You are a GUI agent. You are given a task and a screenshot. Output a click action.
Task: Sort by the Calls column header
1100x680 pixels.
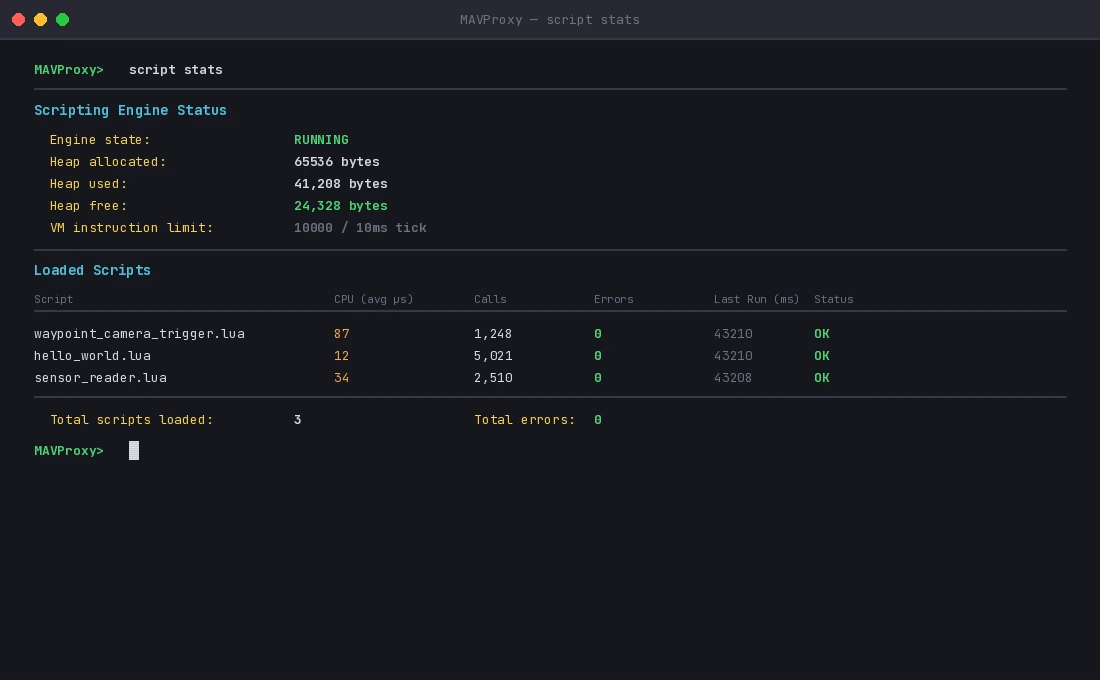coord(489,299)
